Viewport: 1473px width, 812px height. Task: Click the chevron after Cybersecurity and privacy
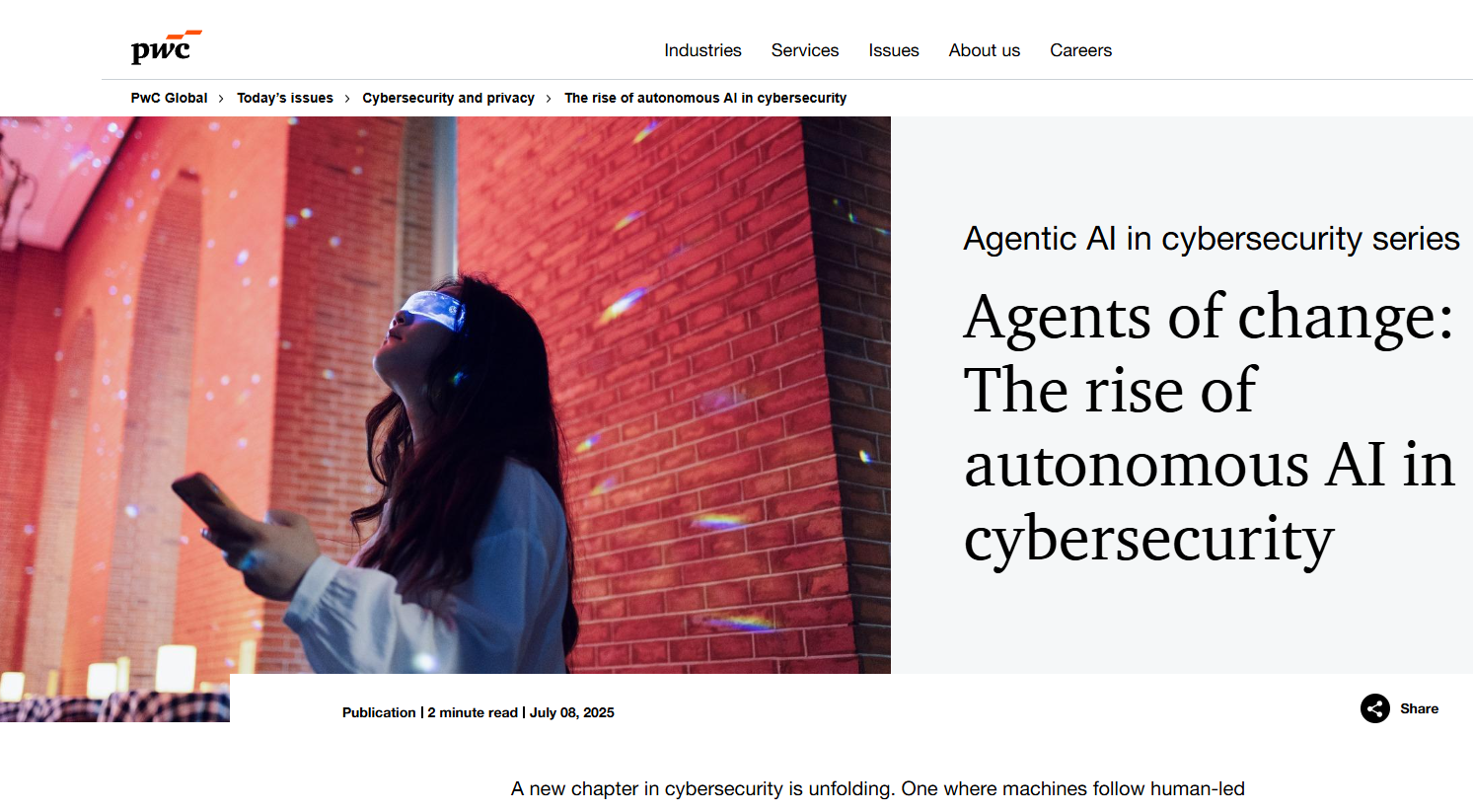click(549, 99)
